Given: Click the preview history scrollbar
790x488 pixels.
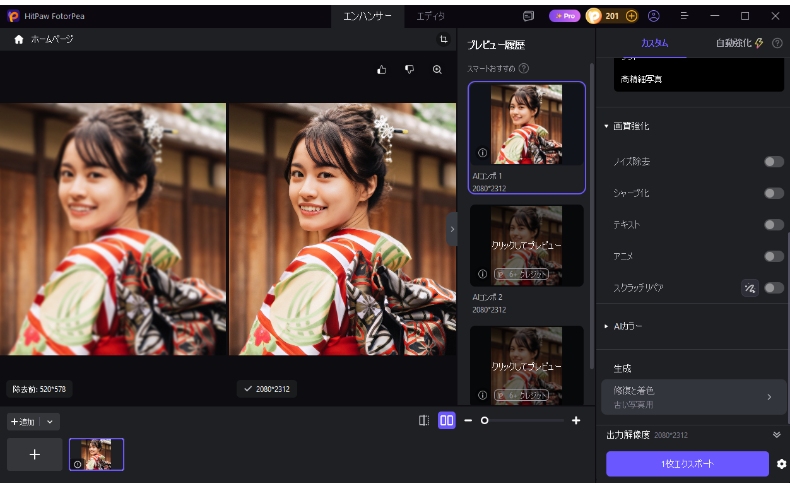Looking at the screenshot, I should (x=591, y=217).
